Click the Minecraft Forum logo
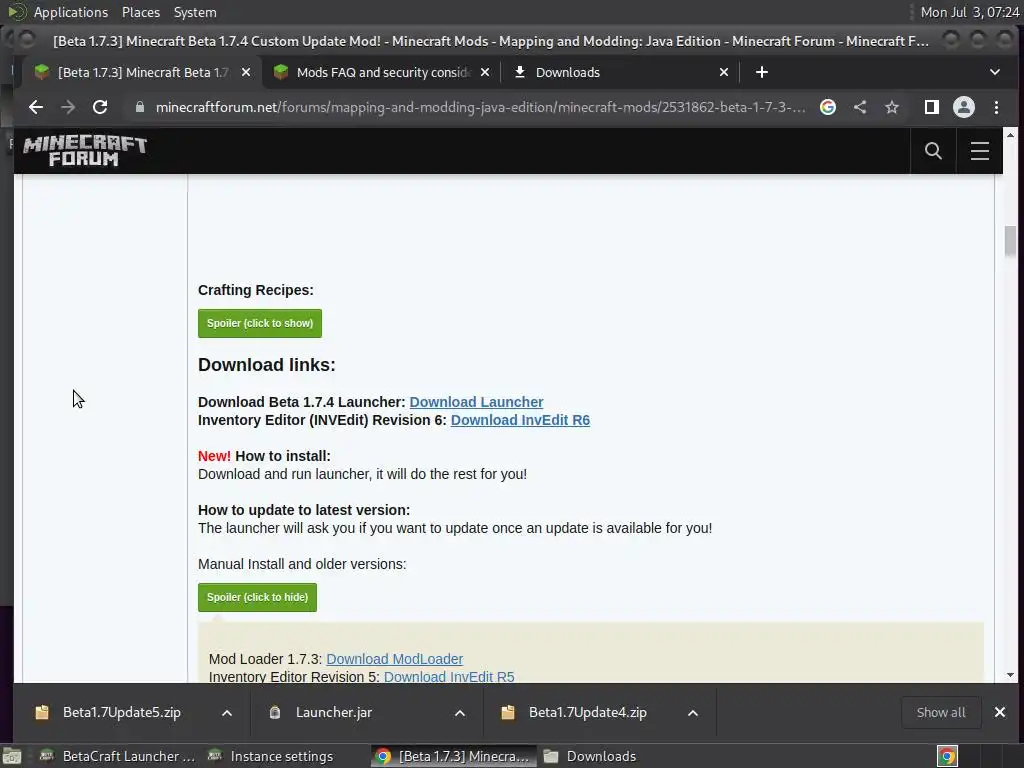This screenshot has height=768, width=1024. [85, 151]
